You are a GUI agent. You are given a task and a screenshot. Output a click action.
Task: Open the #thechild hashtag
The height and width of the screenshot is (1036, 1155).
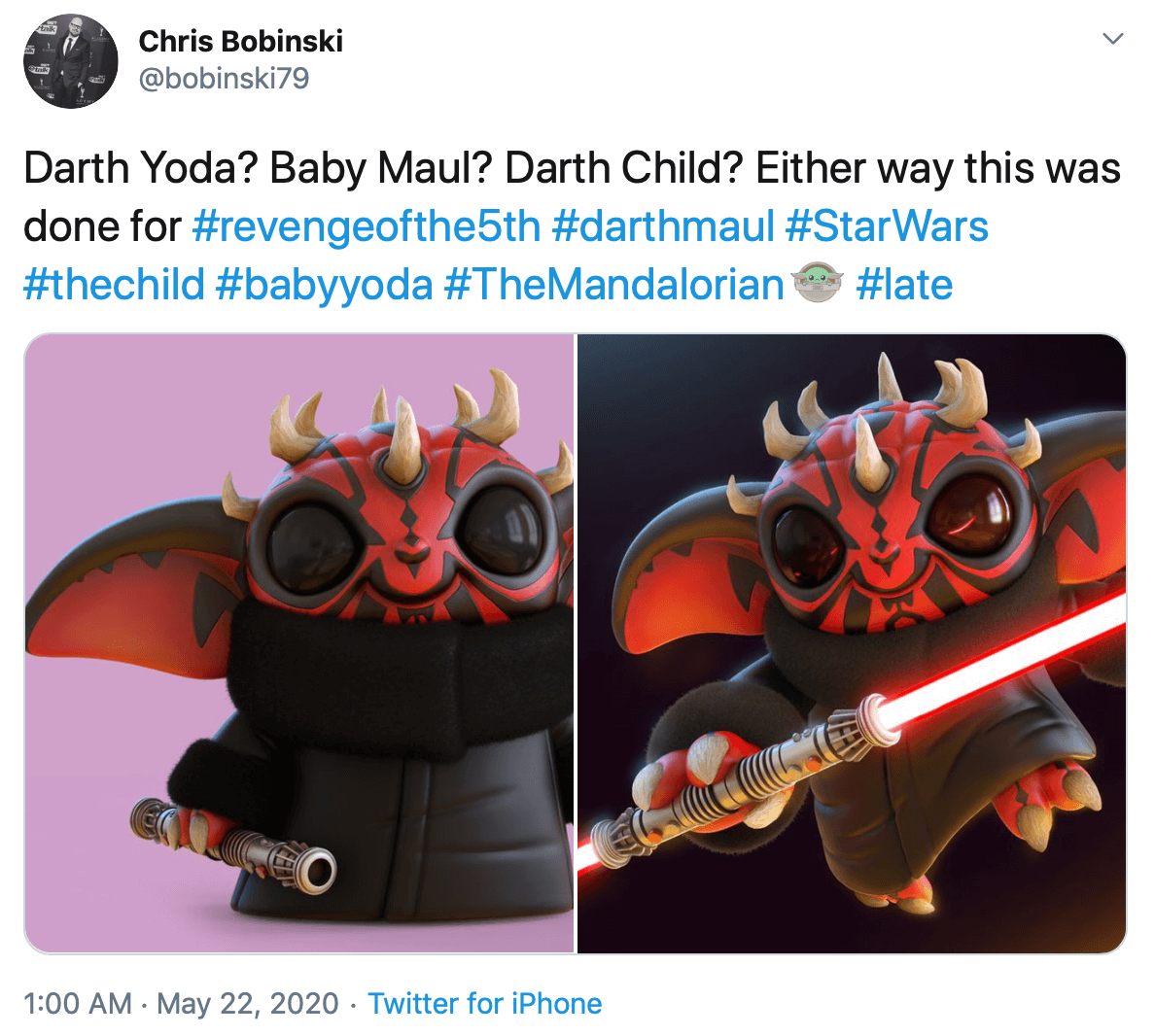click(110, 284)
